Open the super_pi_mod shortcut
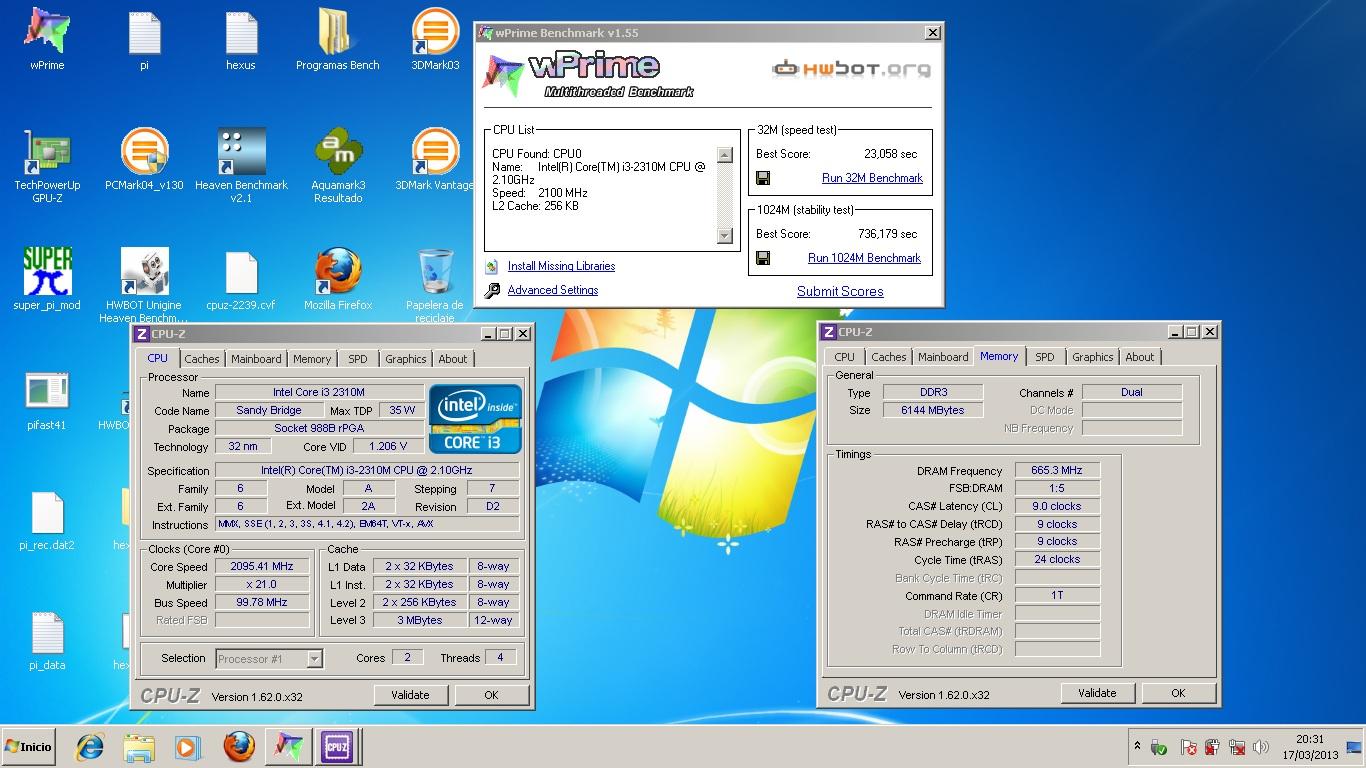Image resolution: width=1366 pixels, height=768 pixels. coord(47,279)
